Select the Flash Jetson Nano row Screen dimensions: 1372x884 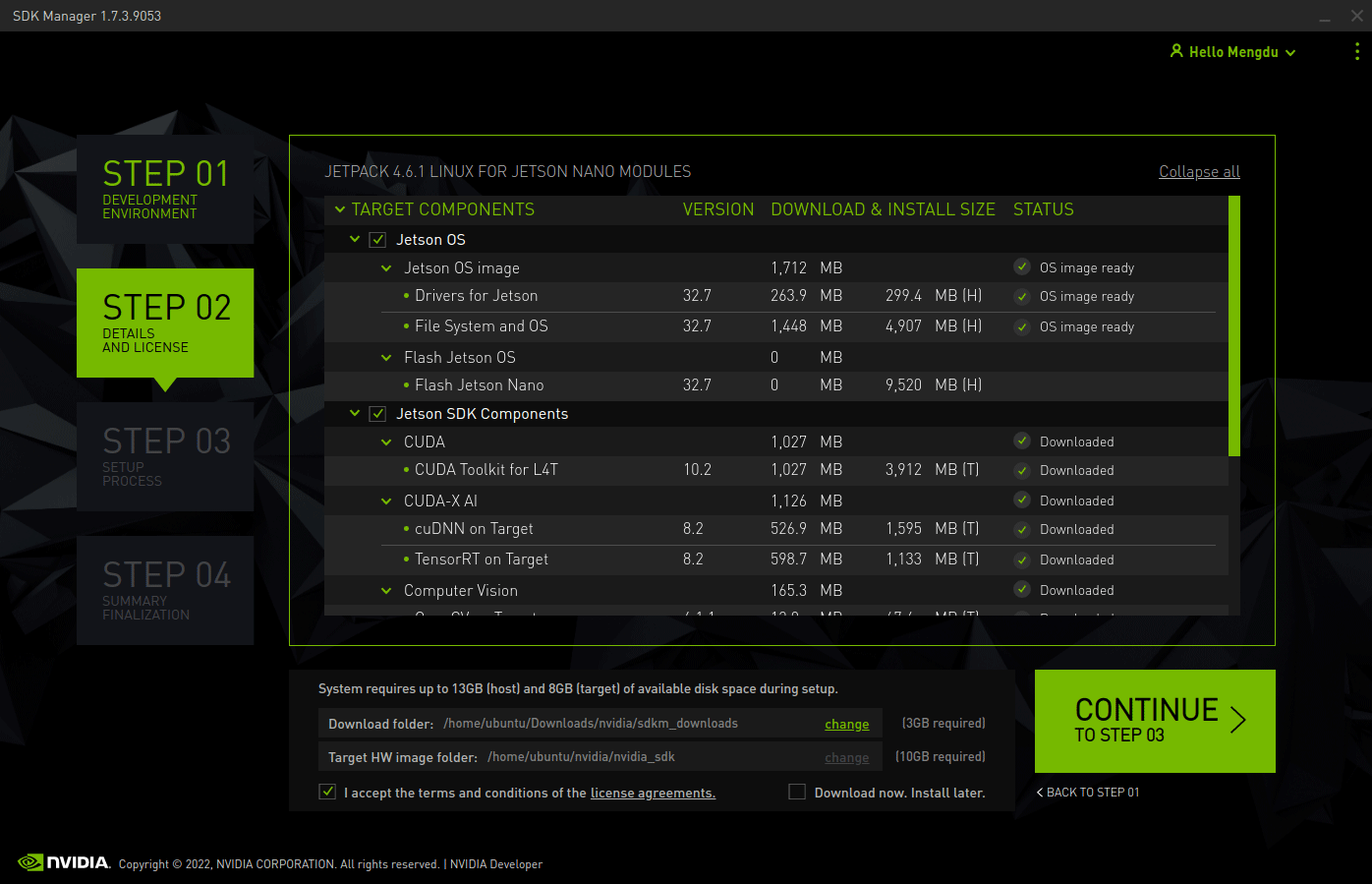[x=775, y=384]
